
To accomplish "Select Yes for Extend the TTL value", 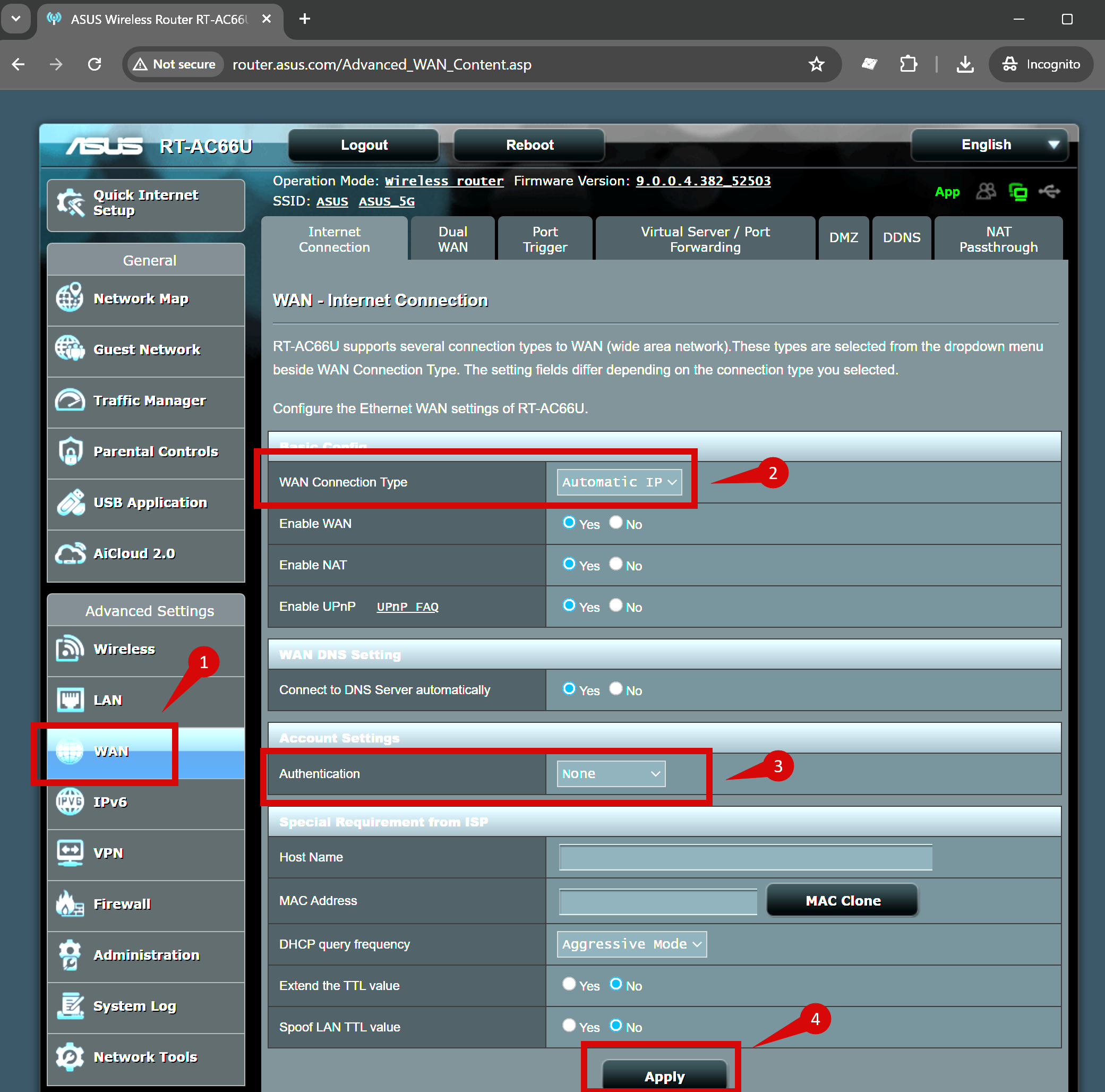I will (569, 983).
